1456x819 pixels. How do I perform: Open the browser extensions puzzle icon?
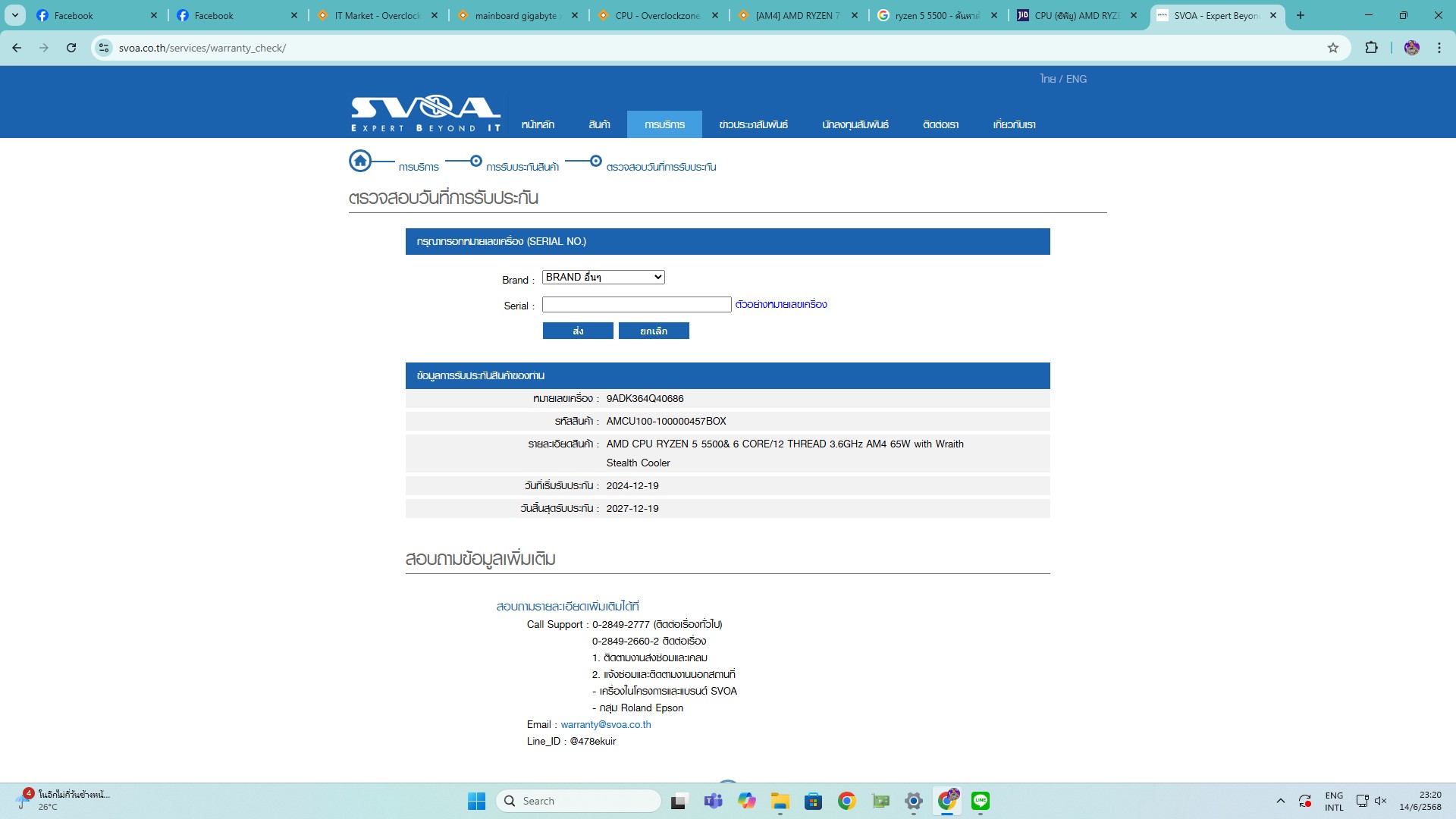(x=1371, y=48)
